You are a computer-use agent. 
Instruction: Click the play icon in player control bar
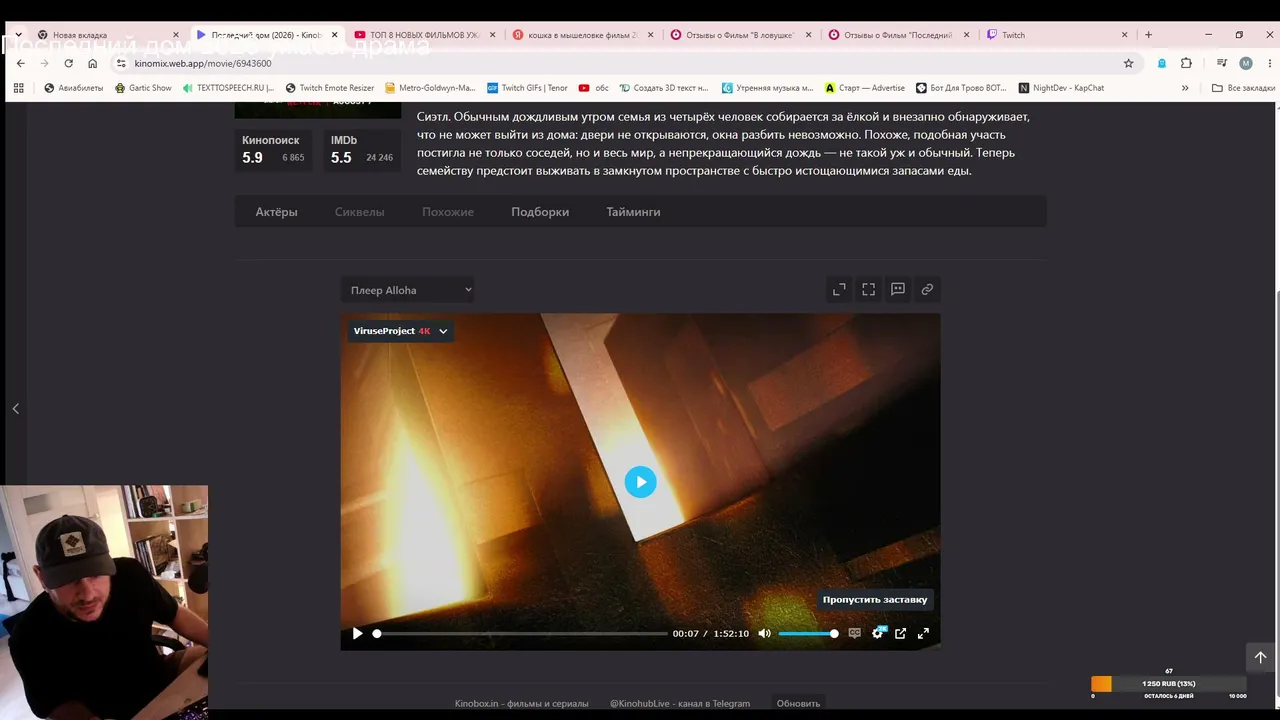coord(357,633)
